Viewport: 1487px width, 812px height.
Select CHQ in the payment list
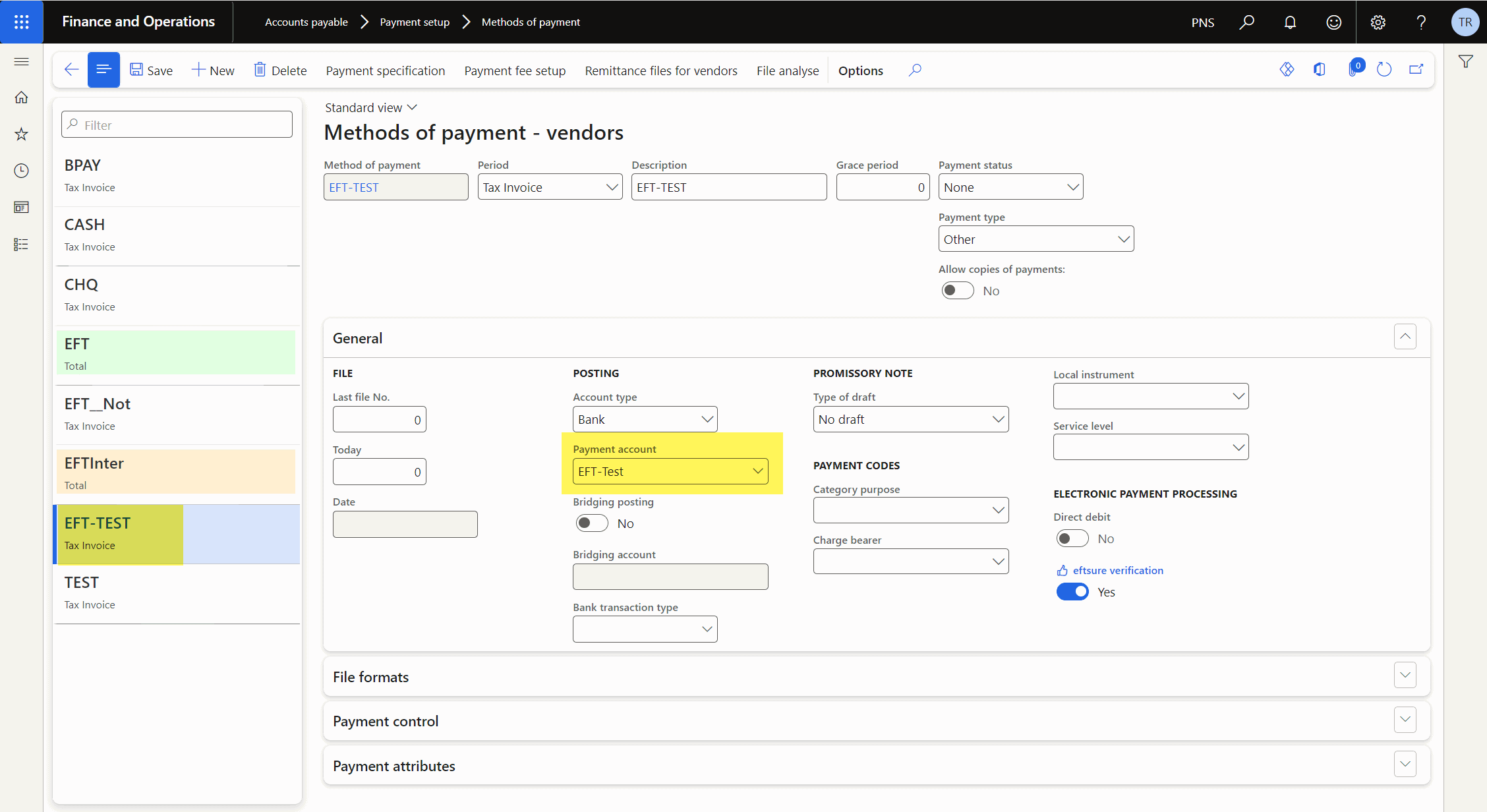click(x=177, y=295)
